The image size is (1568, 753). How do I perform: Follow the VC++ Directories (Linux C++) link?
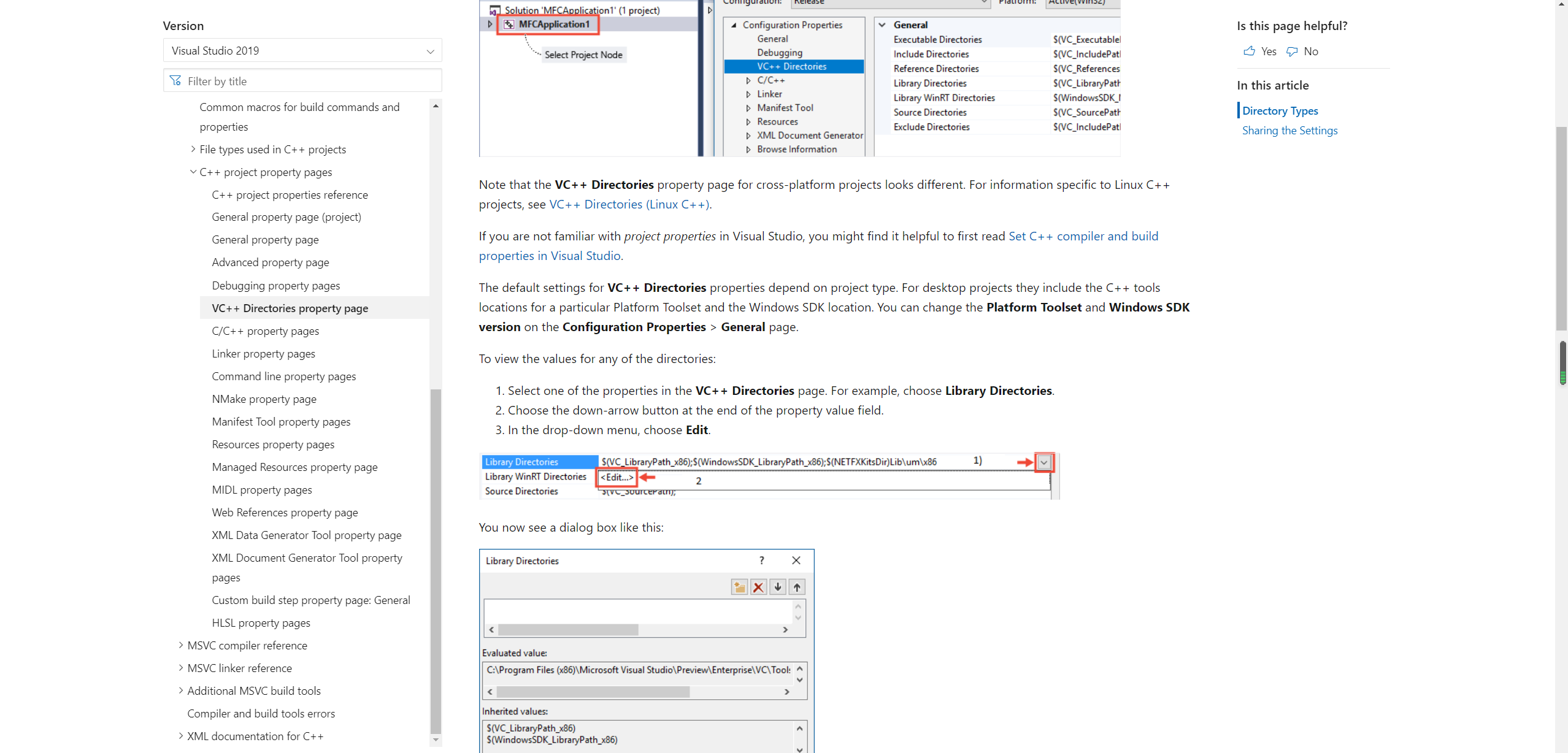click(x=629, y=204)
